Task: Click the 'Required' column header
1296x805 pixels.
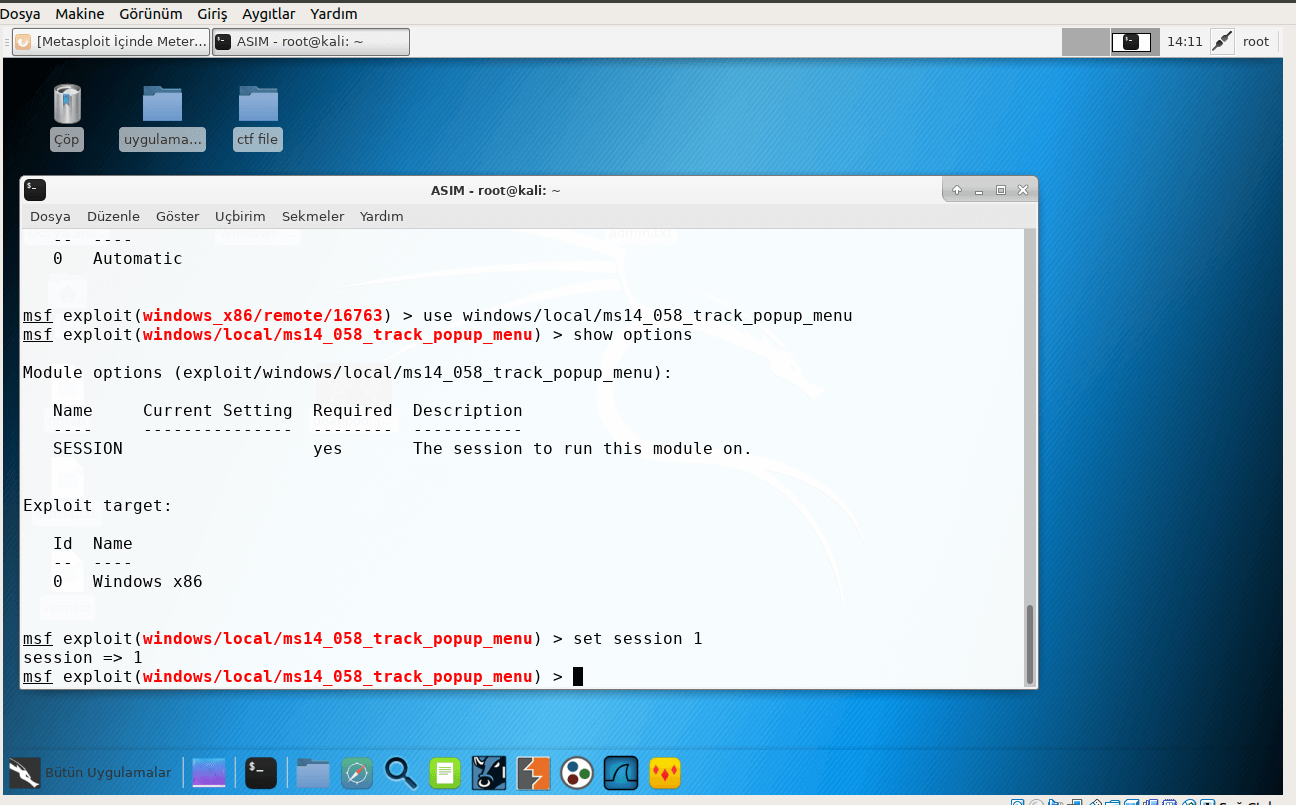Action: tap(353, 410)
